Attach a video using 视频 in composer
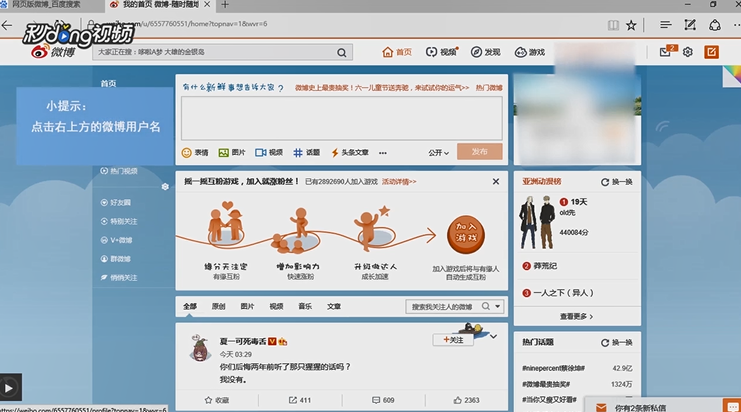Image resolution: width=741 pixels, height=412 pixels. point(269,153)
